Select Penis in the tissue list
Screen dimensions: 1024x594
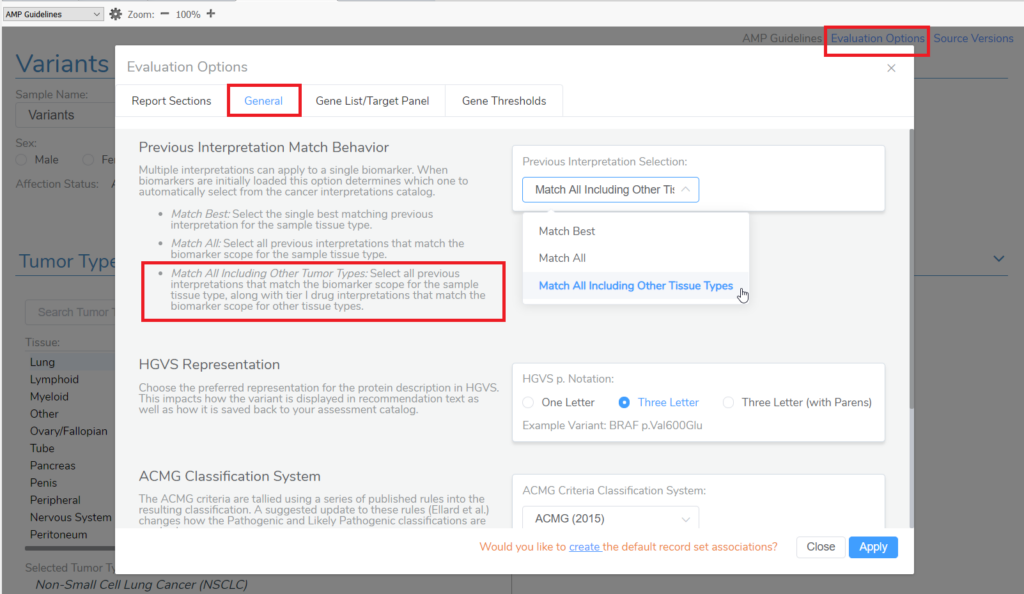(43, 483)
